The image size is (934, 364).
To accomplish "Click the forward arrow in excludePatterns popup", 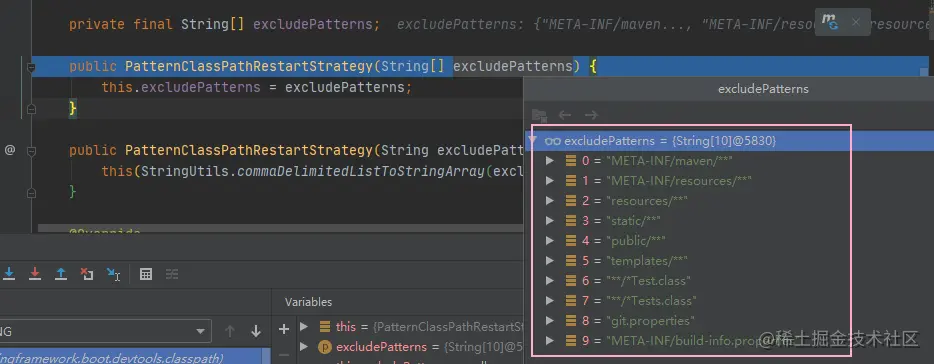I will pos(591,115).
